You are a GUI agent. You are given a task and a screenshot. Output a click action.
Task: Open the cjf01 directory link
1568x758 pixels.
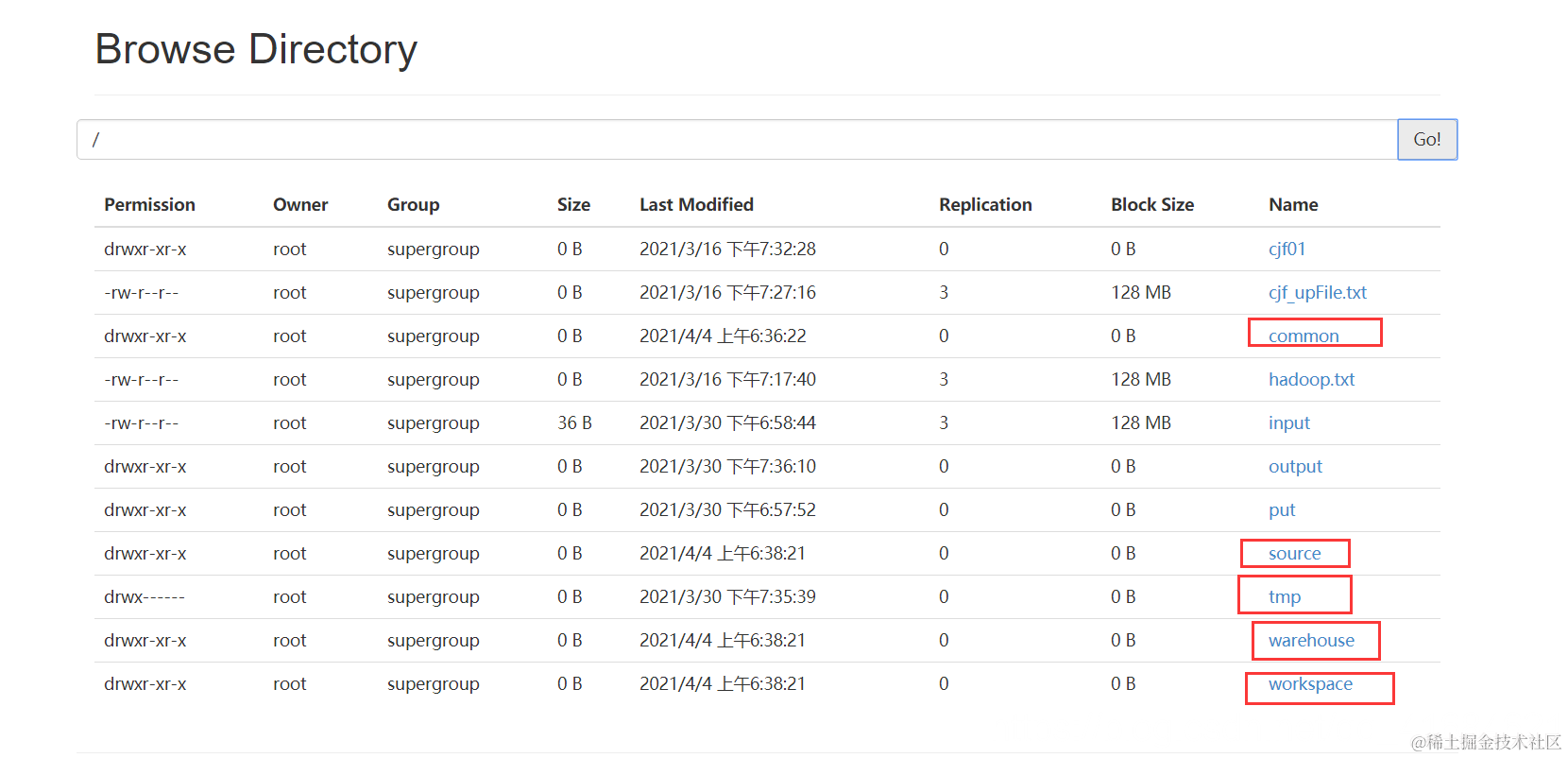1287,249
